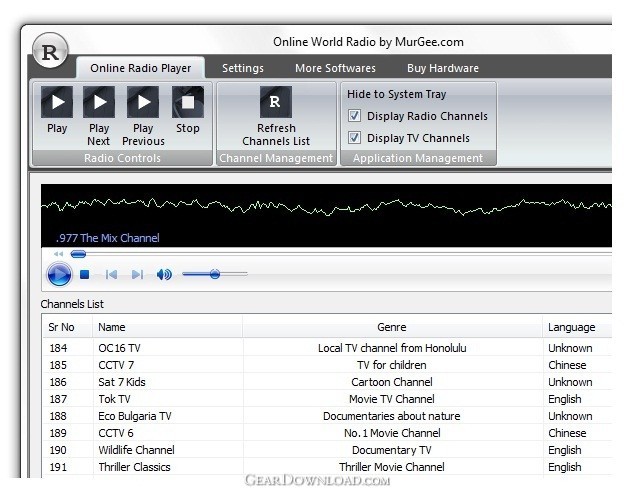Select the CCTV 7 channel row
Image resolution: width=635 pixels, height=488 pixels.
327,365
